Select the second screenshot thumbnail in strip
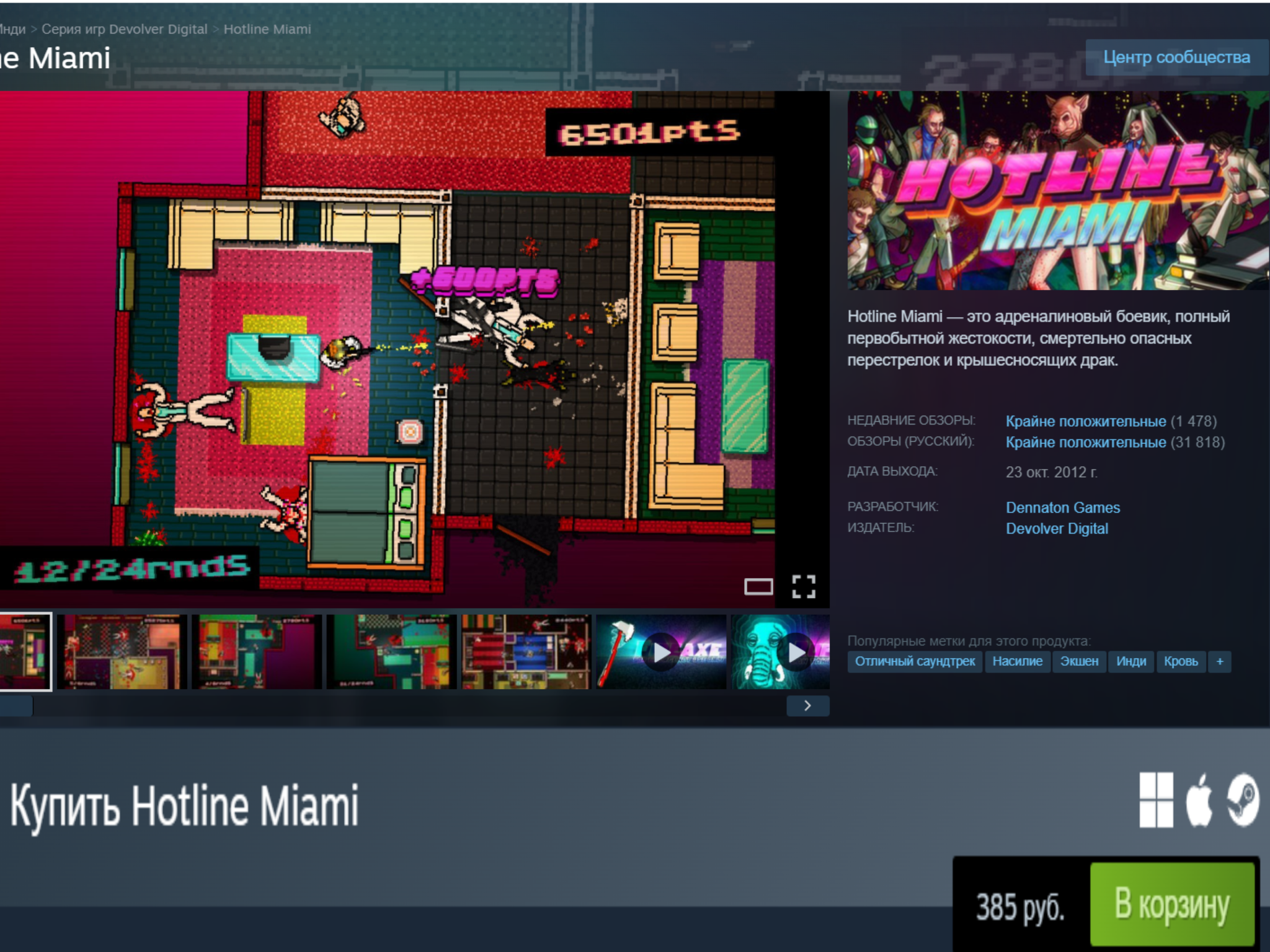The height and width of the screenshot is (952, 1270). tap(122, 651)
